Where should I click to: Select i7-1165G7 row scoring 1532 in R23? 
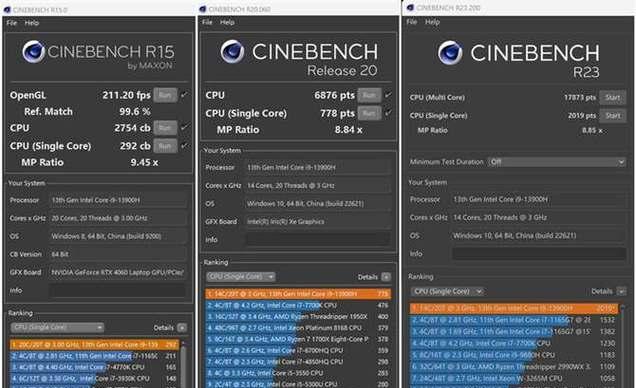(514, 320)
